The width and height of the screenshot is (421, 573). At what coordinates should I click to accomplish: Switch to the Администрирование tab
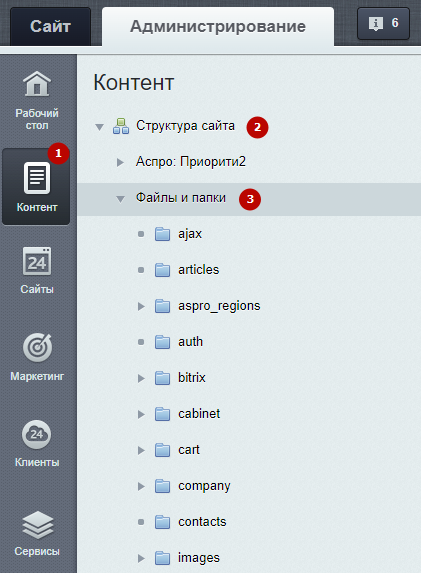click(x=218, y=26)
